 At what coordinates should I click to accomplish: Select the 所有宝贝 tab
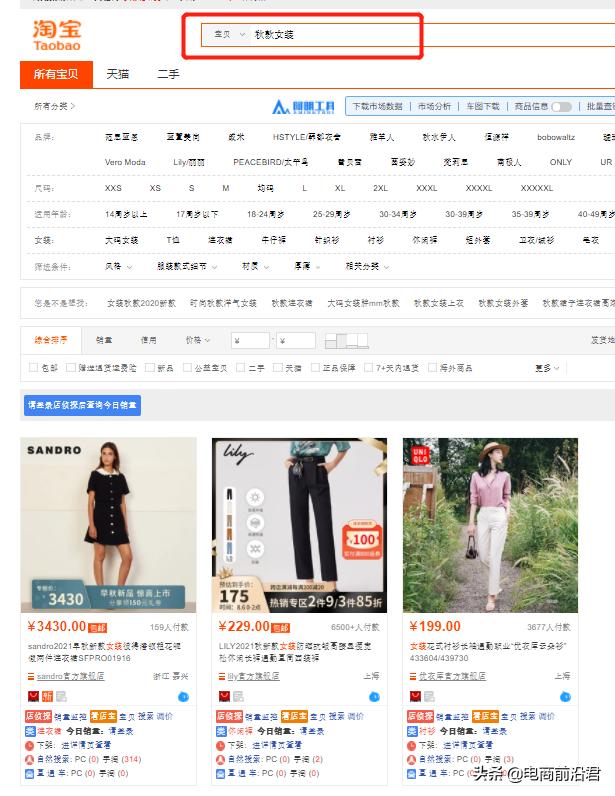point(56,75)
